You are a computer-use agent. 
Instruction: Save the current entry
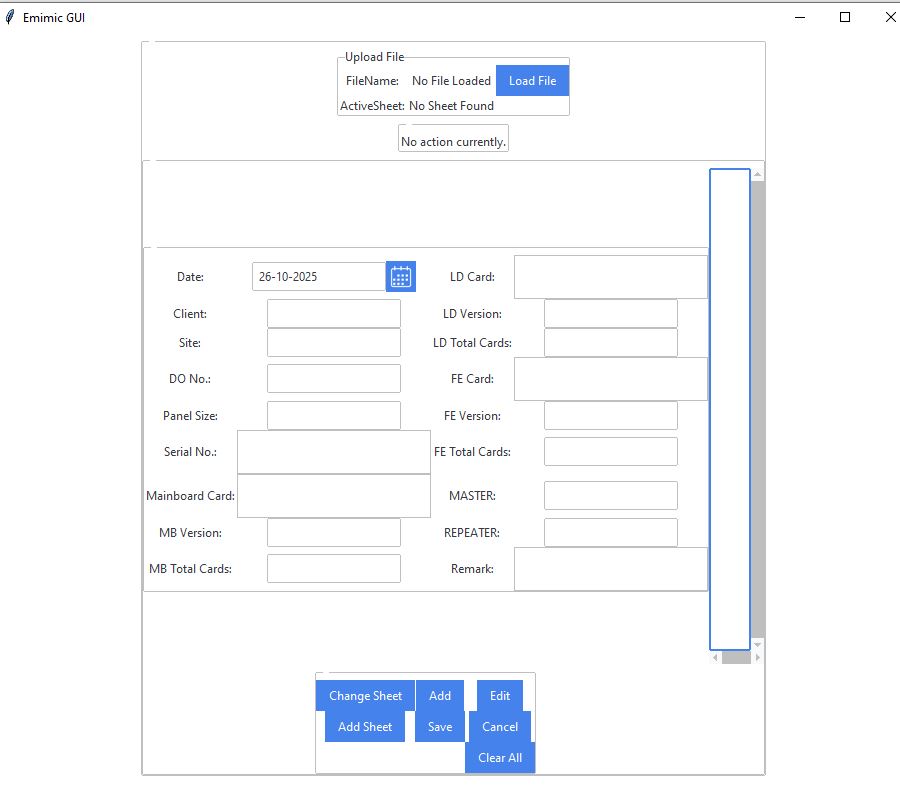[440, 727]
